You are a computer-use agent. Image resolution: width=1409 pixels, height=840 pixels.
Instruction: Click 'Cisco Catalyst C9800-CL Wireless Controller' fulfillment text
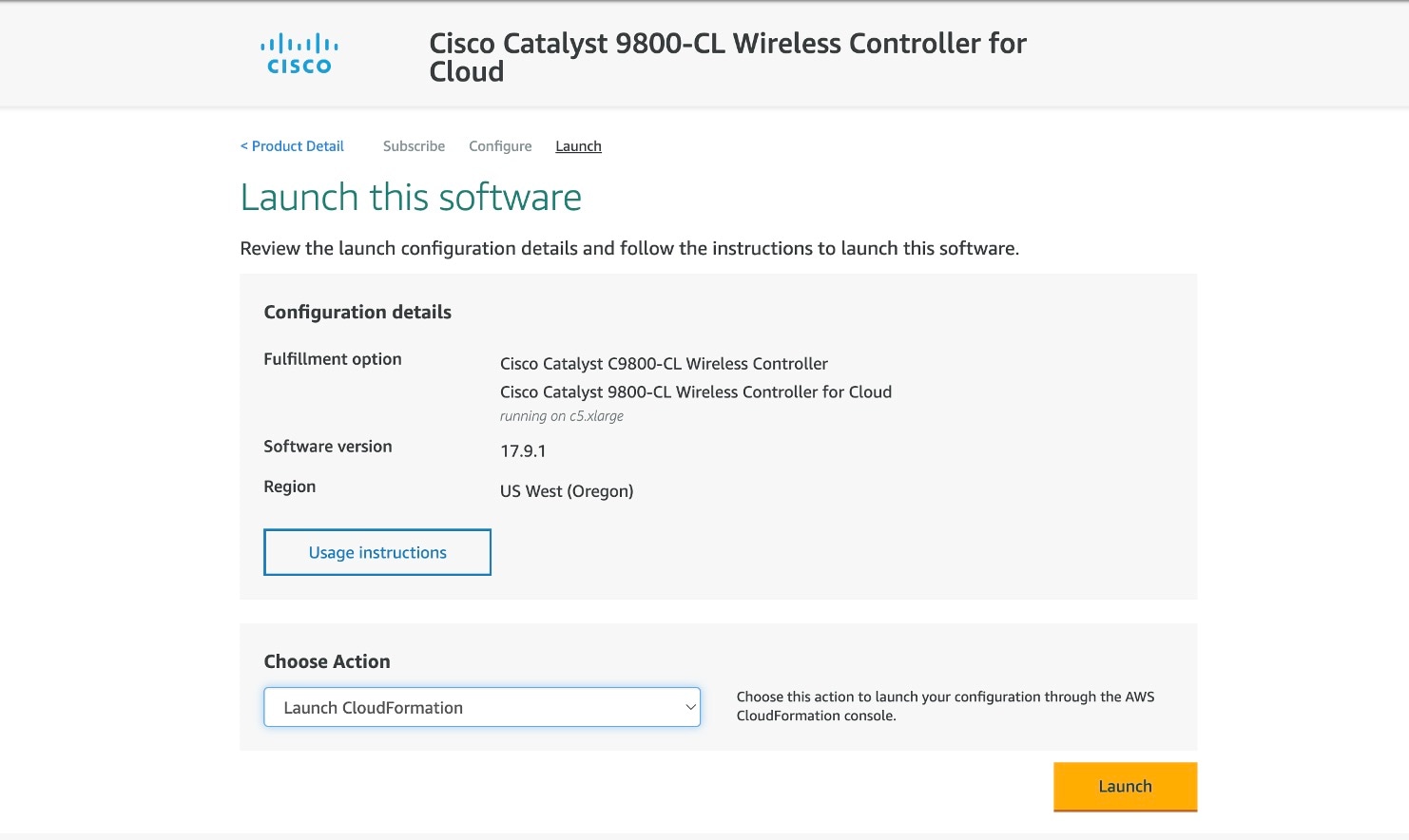[664, 364]
